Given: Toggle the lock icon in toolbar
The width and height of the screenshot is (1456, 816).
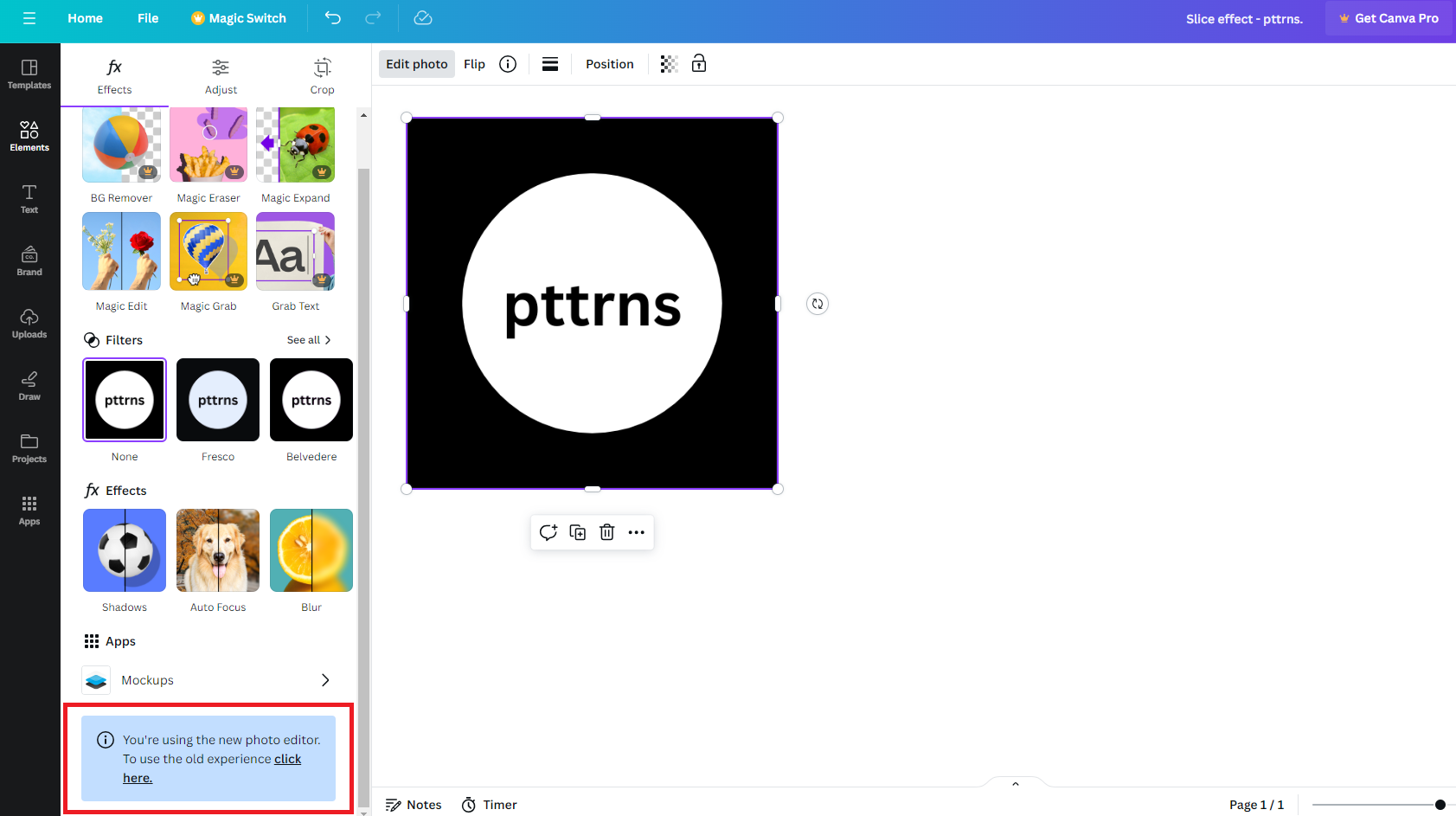Looking at the screenshot, I should coord(699,64).
